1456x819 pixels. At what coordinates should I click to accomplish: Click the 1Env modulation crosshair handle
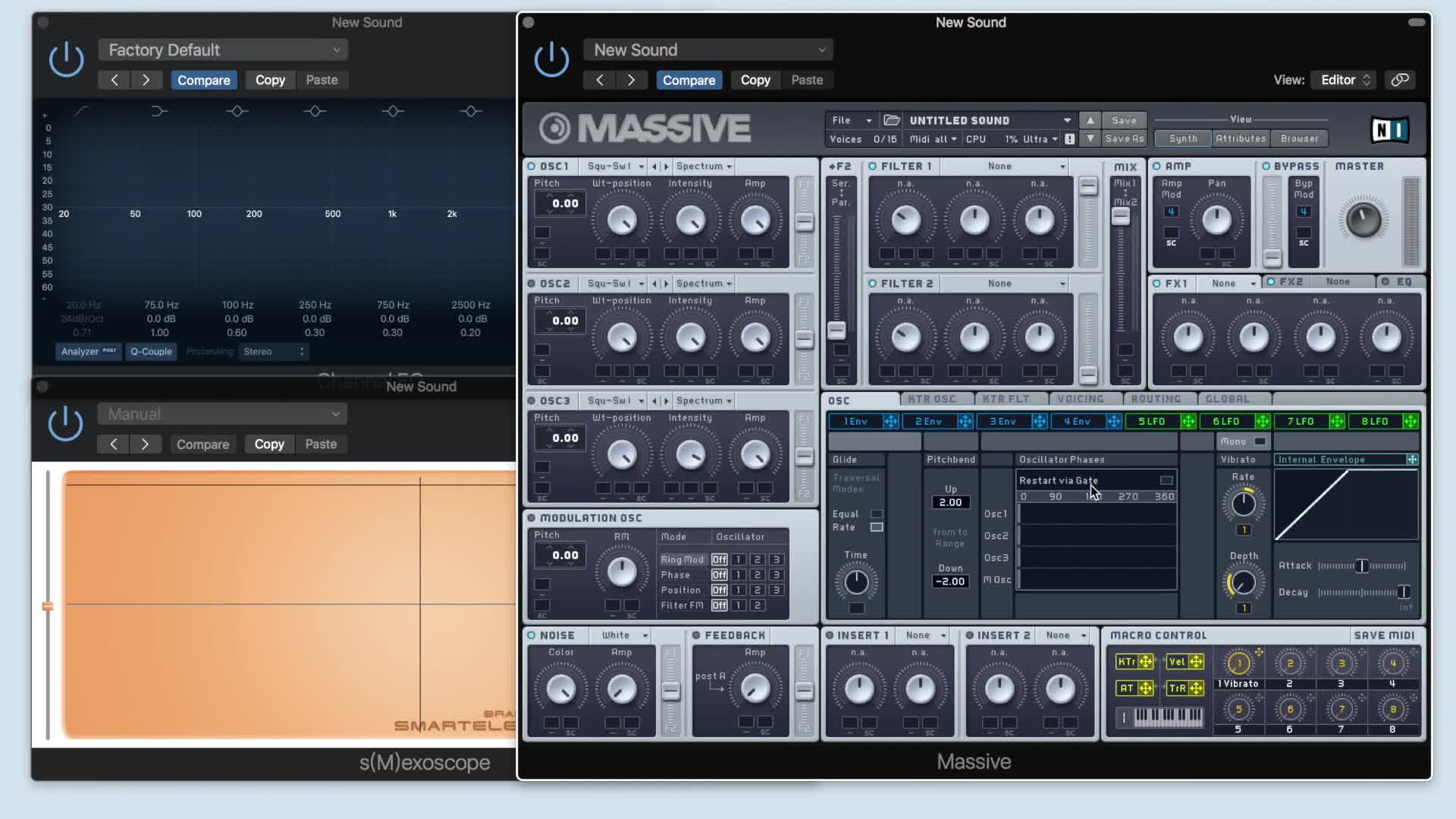pyautogui.click(x=890, y=421)
